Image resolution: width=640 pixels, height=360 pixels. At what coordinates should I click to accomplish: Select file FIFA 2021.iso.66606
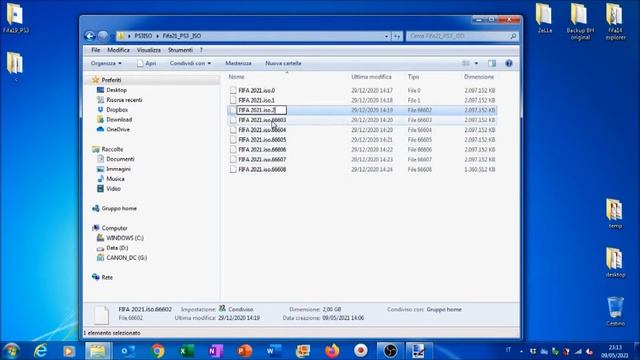(x=262, y=149)
